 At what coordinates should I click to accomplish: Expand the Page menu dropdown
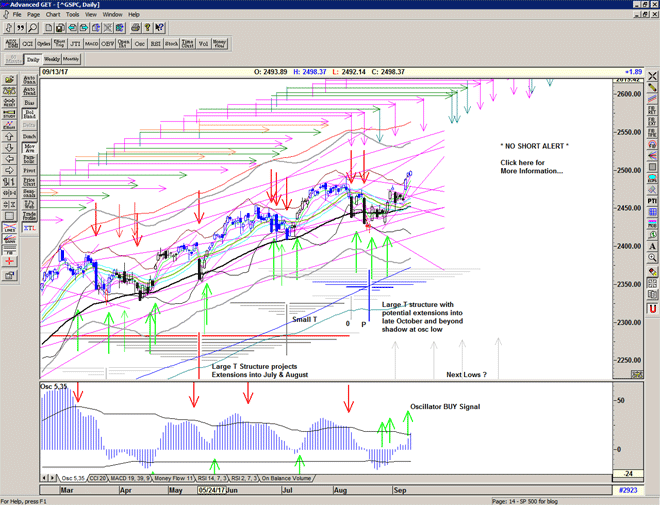coord(33,15)
